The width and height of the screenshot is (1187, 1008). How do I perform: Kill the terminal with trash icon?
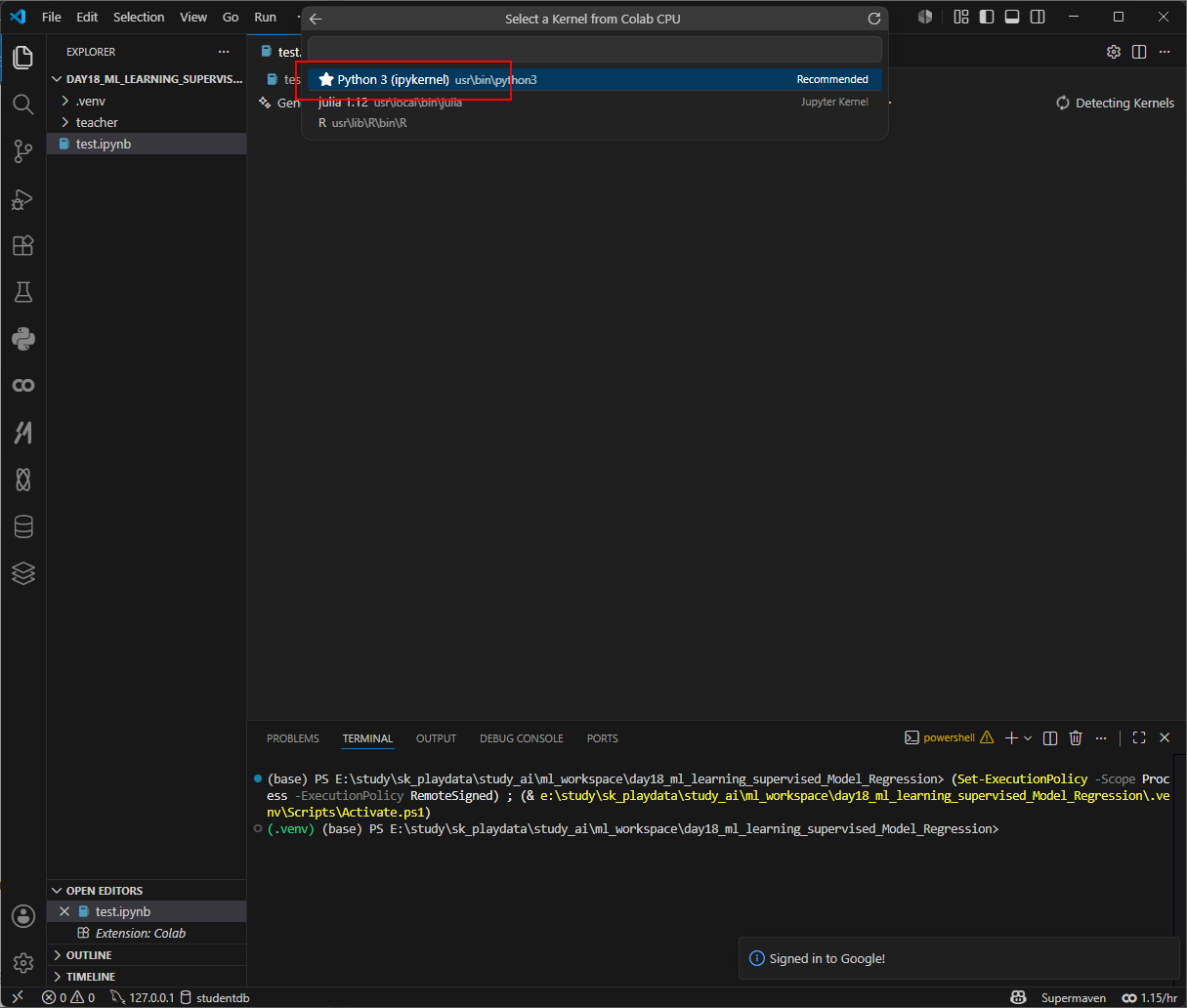pos(1076,738)
